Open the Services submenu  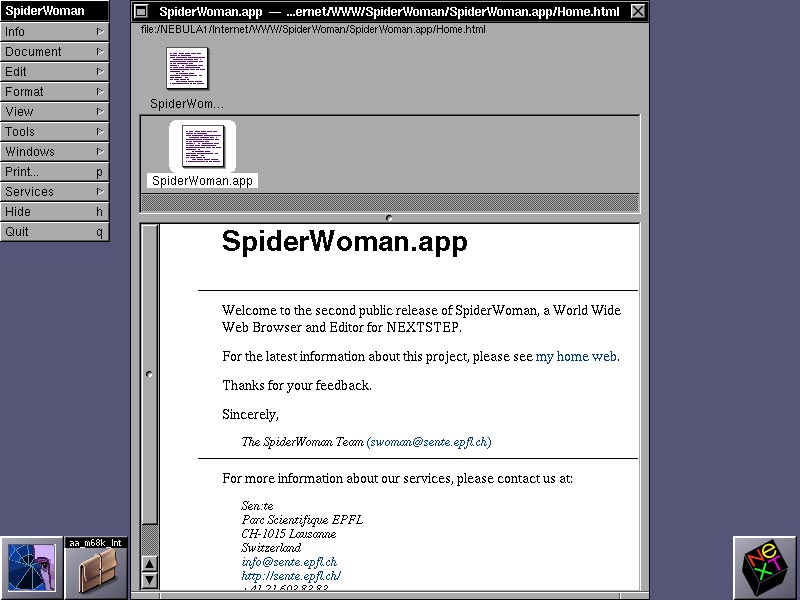(x=55, y=191)
